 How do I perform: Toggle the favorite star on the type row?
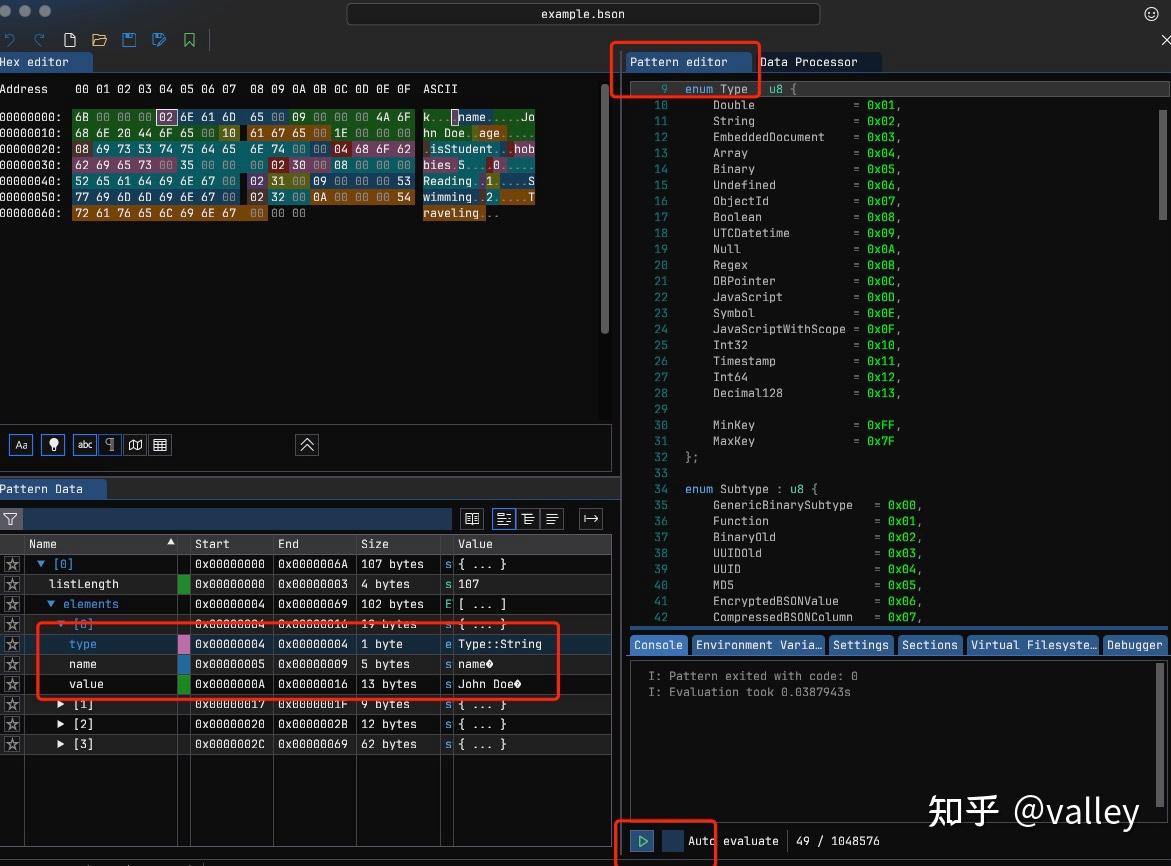pyautogui.click(x=12, y=644)
